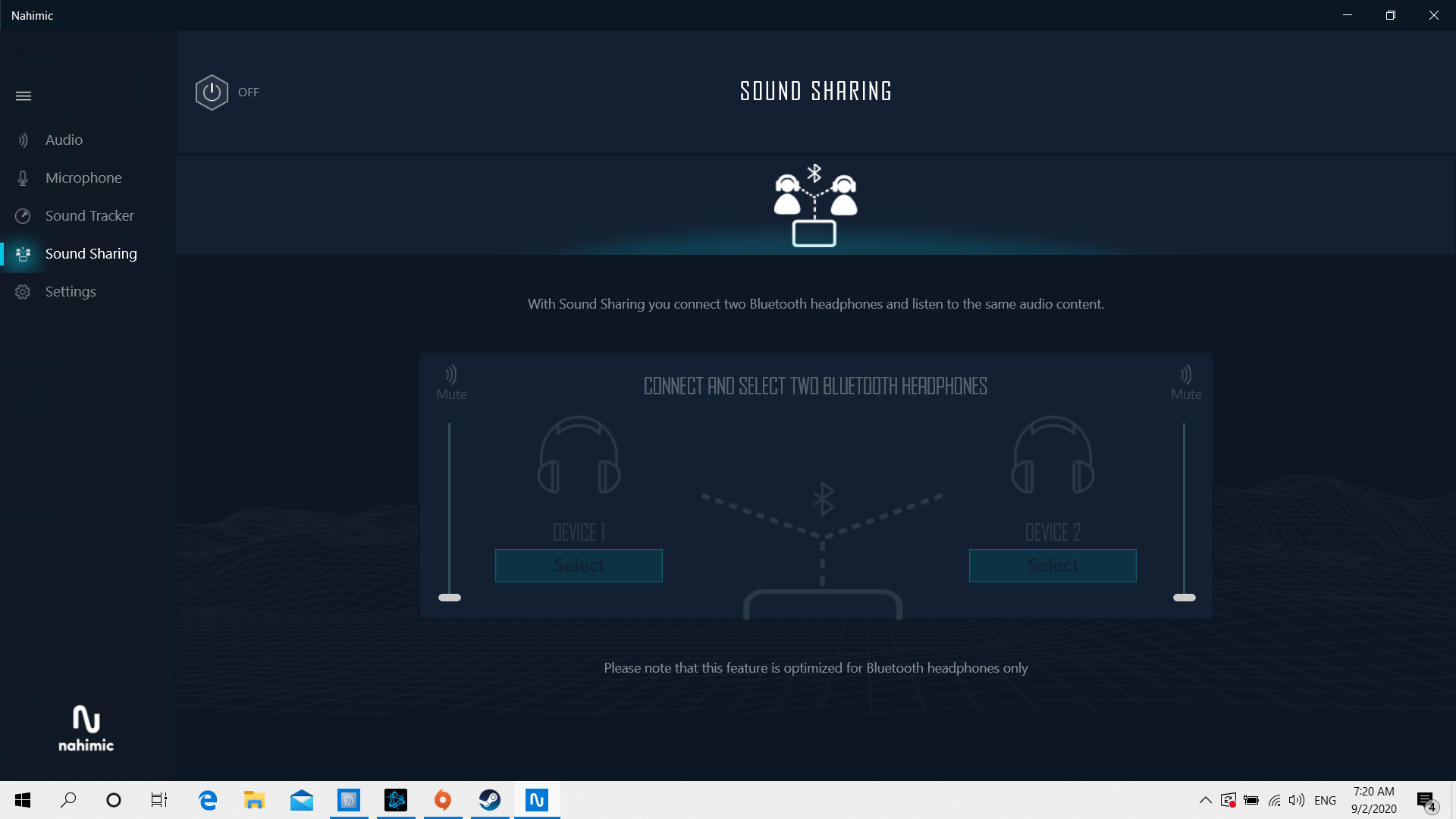Open the Mail app from taskbar
The width and height of the screenshot is (1456, 819).
click(x=302, y=800)
